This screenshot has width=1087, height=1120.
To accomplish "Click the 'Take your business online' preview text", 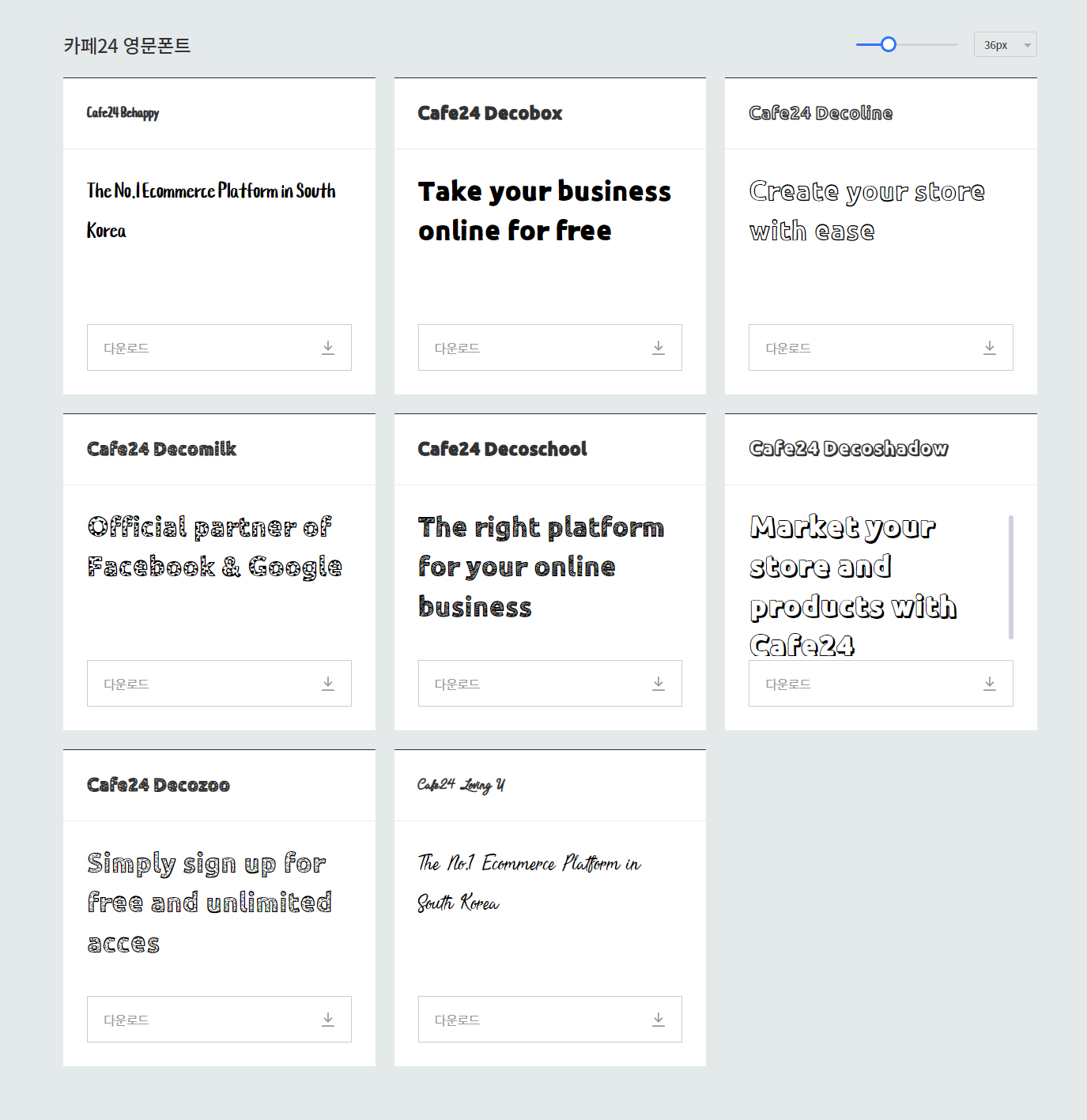I will (x=545, y=211).
